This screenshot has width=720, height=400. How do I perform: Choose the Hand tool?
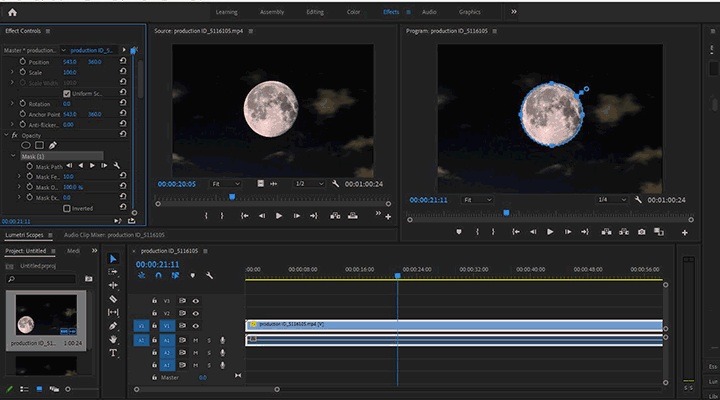click(113, 339)
